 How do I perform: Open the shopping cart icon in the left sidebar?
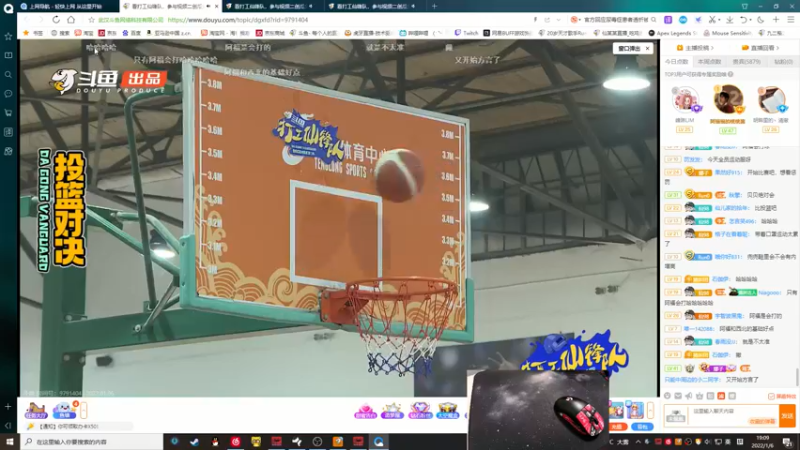point(8,113)
